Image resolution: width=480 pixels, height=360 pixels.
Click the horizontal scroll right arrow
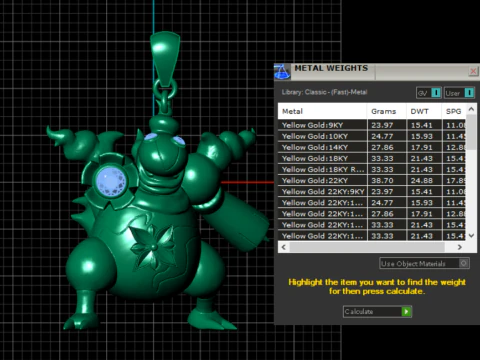click(460, 247)
